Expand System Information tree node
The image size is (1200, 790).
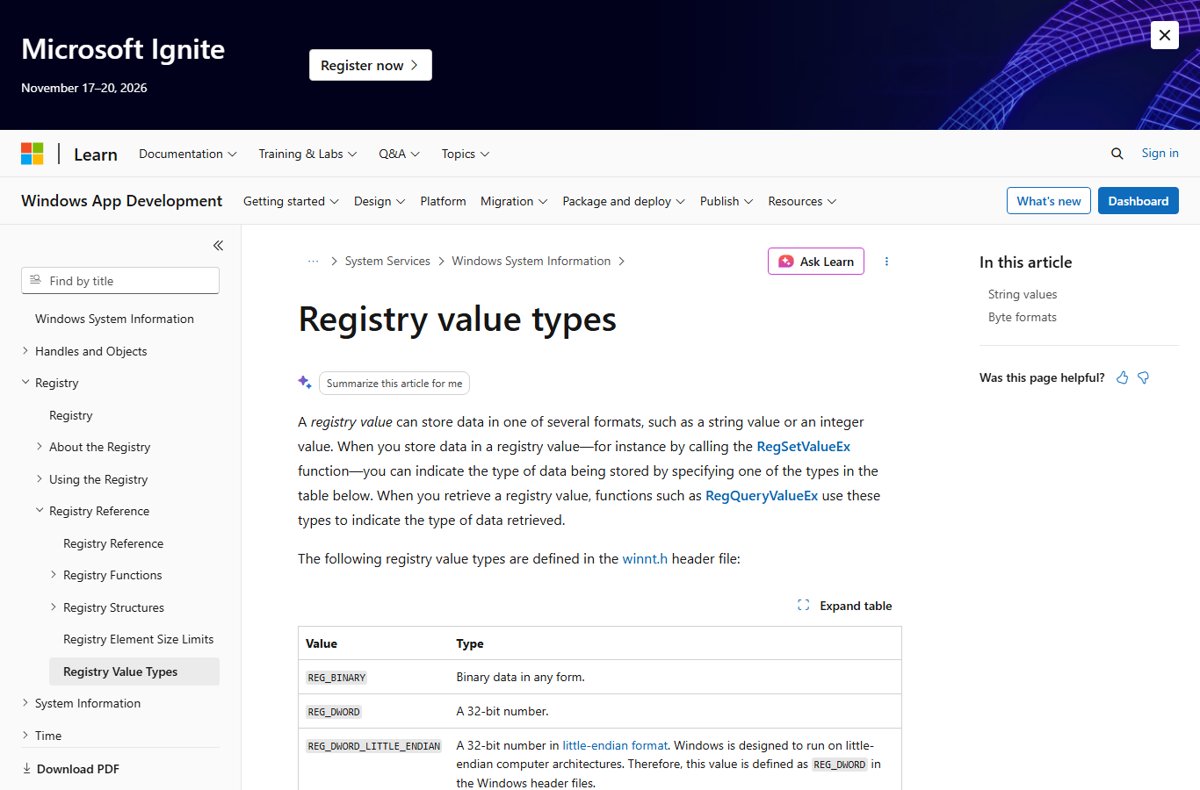tap(25, 703)
